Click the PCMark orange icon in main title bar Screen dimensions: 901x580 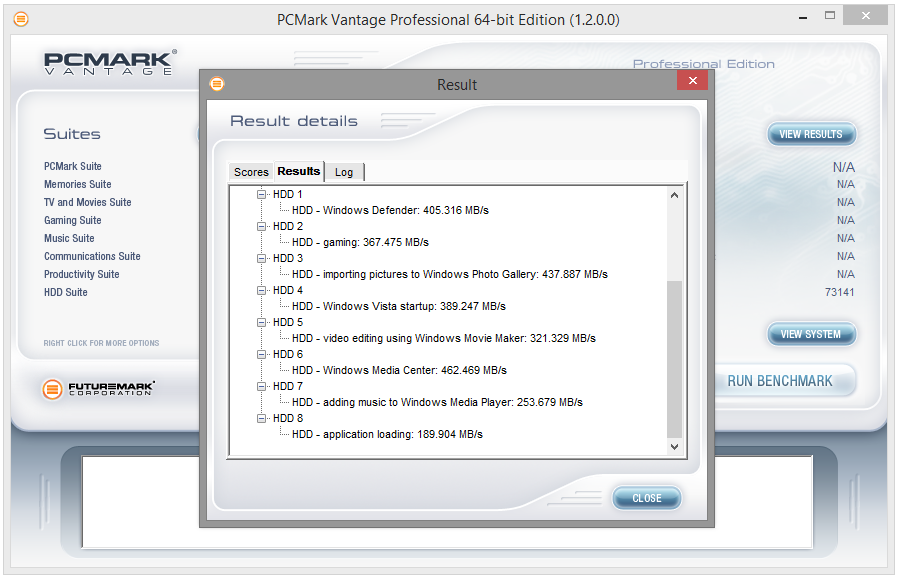(21, 20)
